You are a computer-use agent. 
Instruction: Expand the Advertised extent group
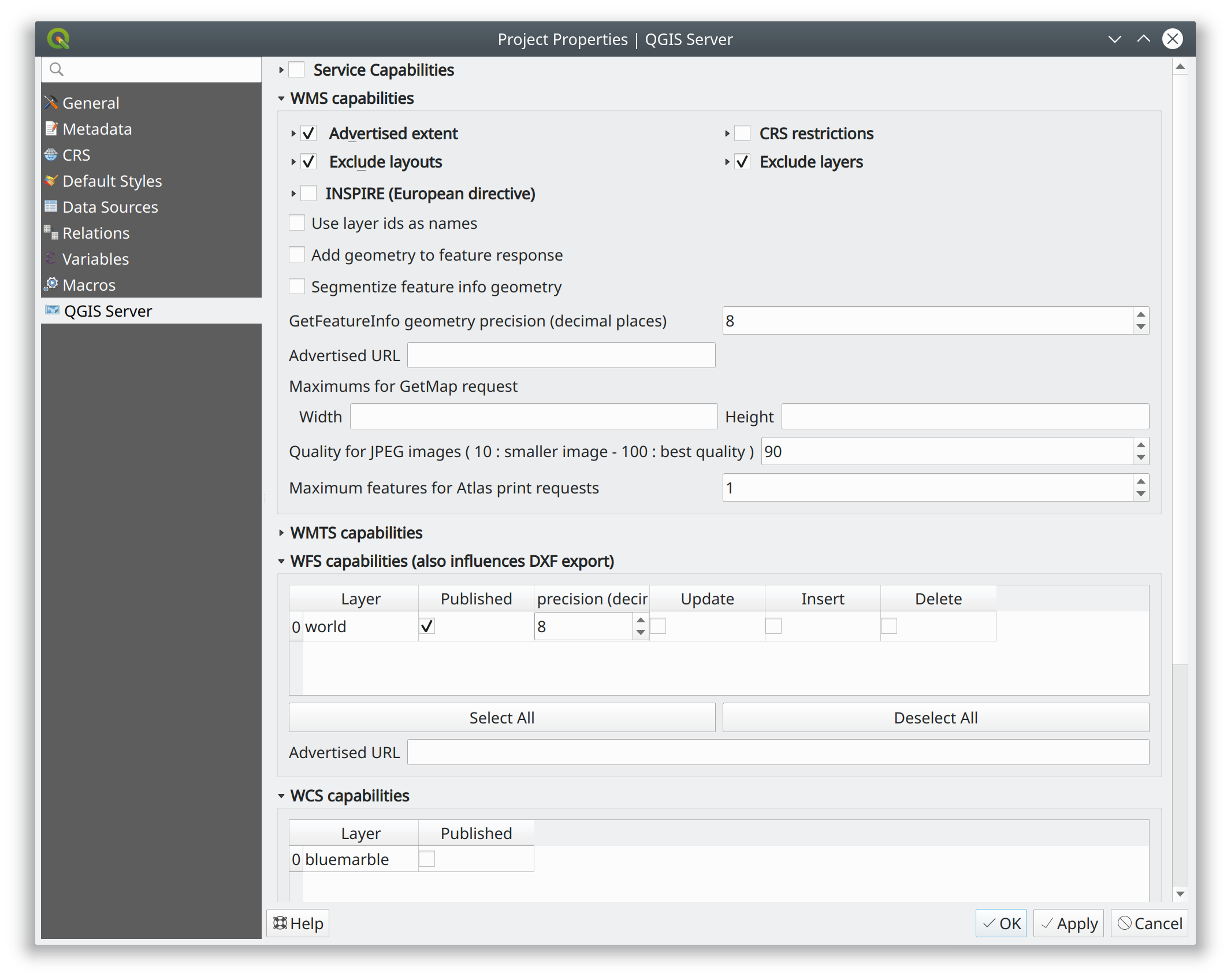(293, 133)
